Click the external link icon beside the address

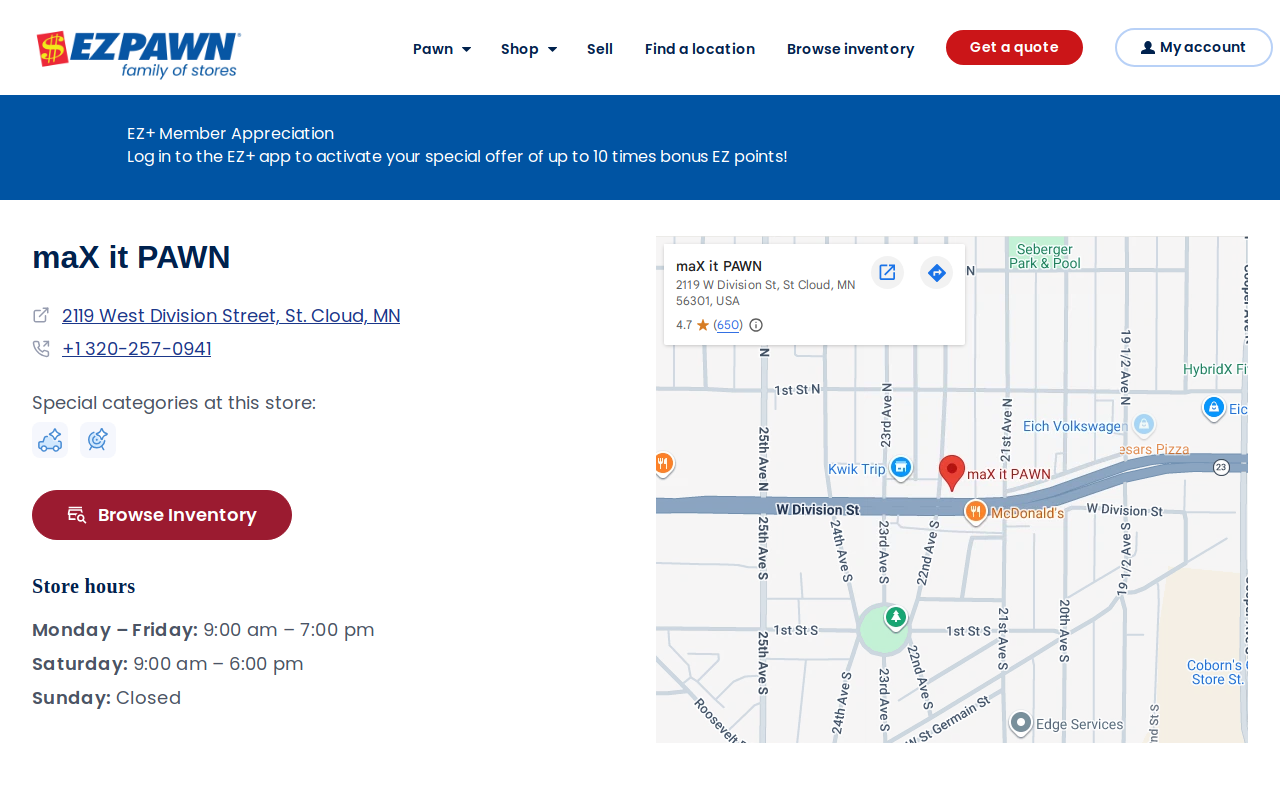click(41, 315)
